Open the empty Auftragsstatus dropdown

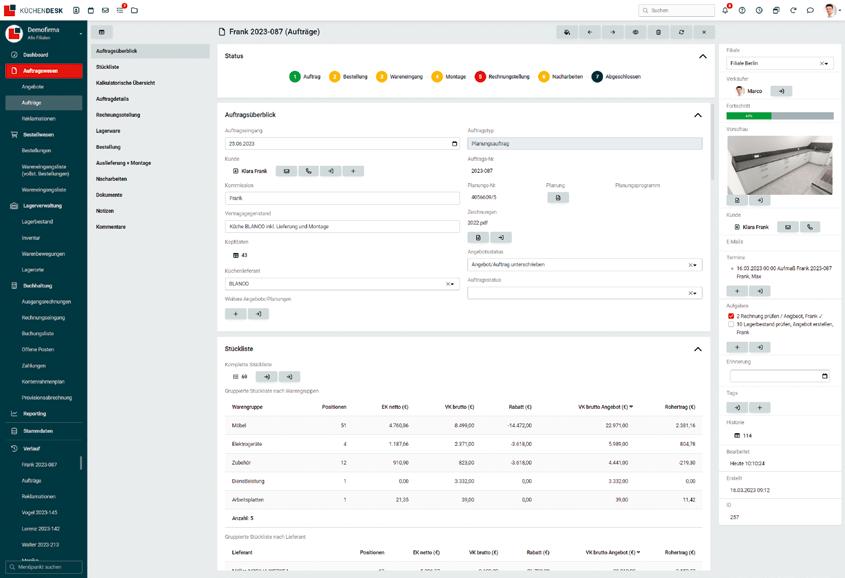585,293
